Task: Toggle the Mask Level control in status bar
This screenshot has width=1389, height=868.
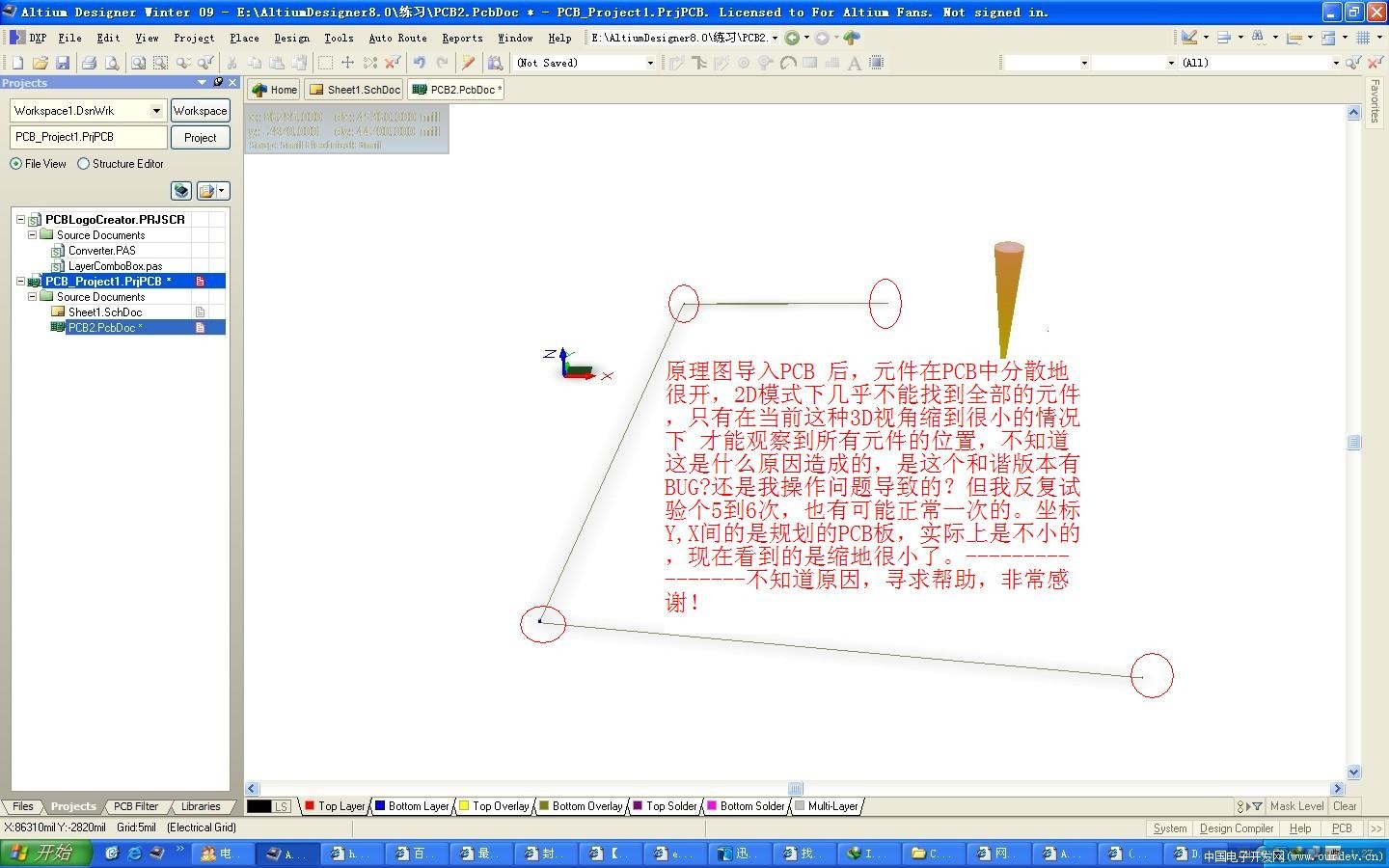Action: (x=1296, y=806)
